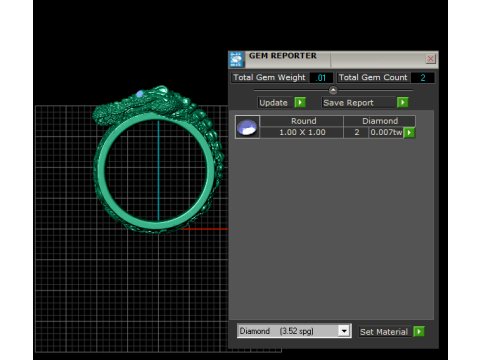Click the Set Material button
The width and height of the screenshot is (480, 360).
point(384,332)
